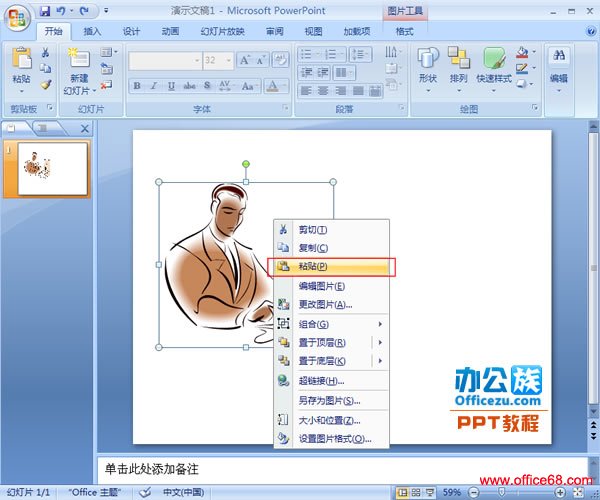The width and height of the screenshot is (600, 500).
Task: Open the Font group dialog launcher
Action: point(285,108)
